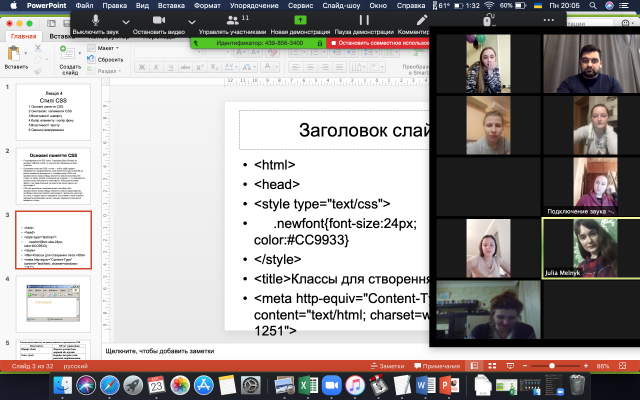The height and width of the screenshot is (400, 640).
Task: Click Zoom remote control mouse icon
Action: (x=488, y=20)
